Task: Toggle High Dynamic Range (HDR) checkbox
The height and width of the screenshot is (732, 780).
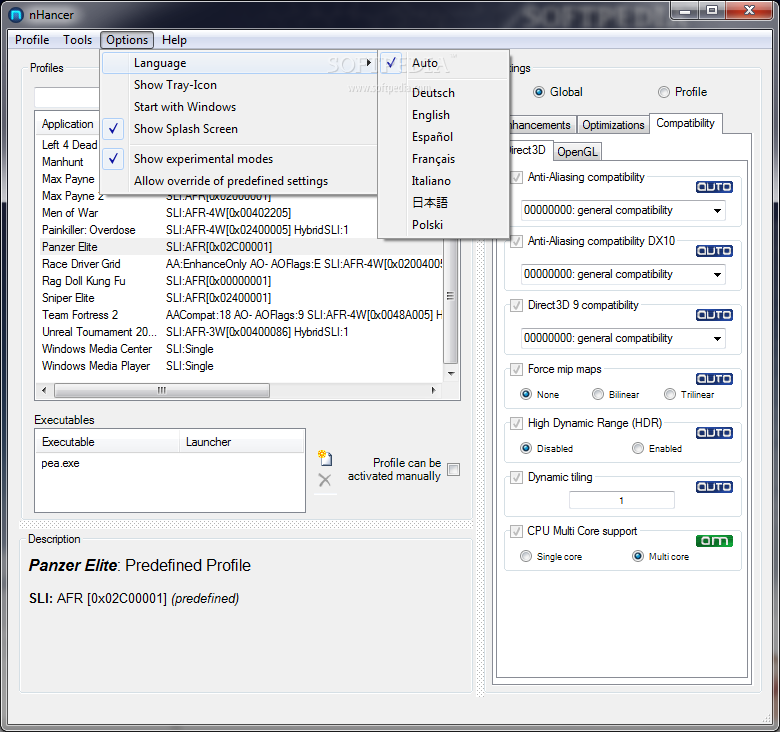Action: 516,423
